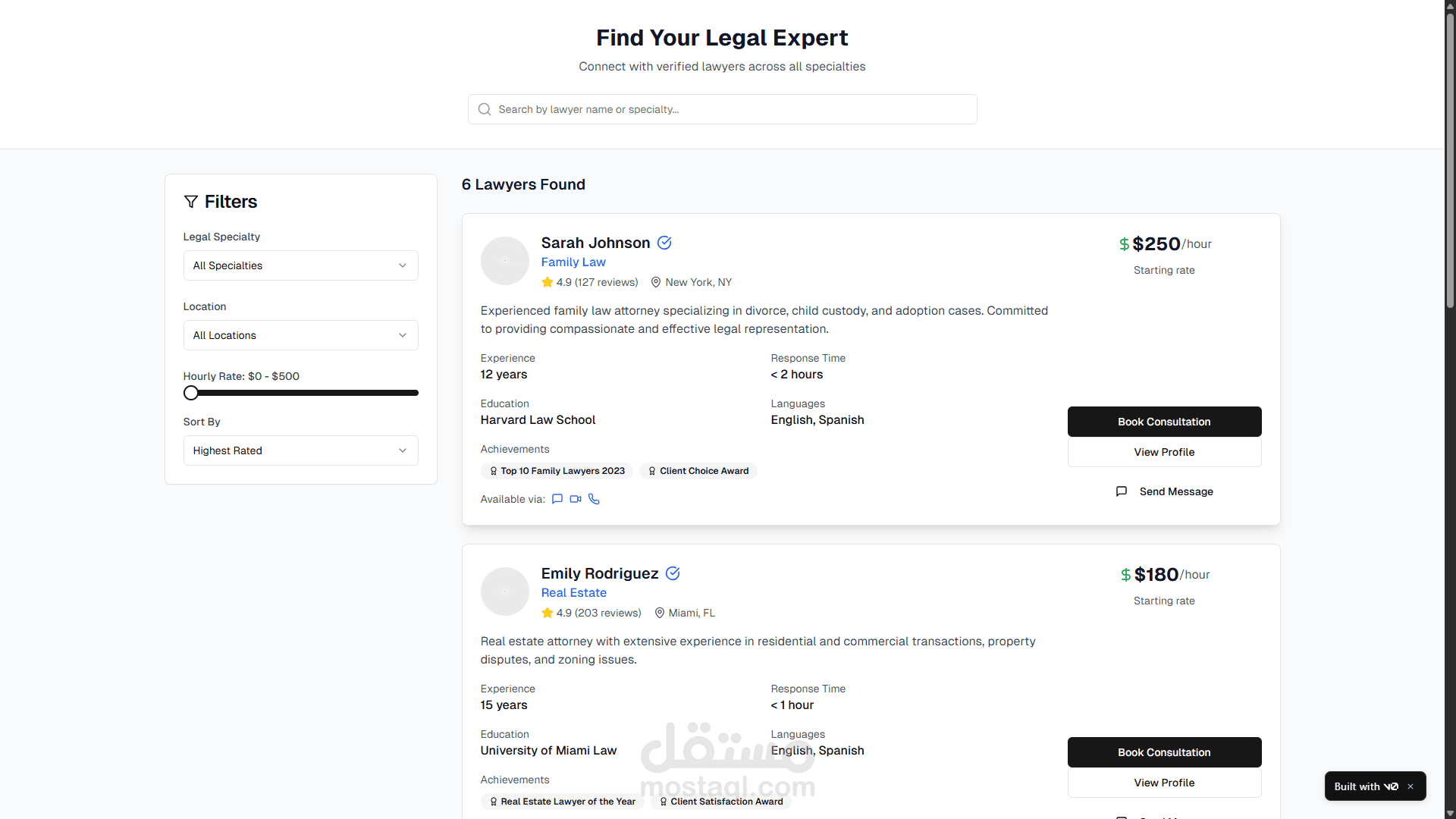Book Consultation with Sarah Johnson
This screenshot has height=819, width=1456.
click(x=1164, y=422)
